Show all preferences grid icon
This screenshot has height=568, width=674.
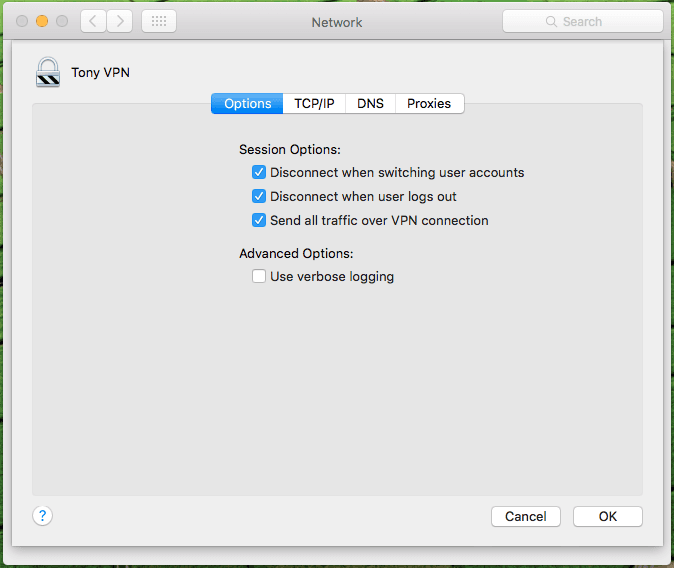coord(159,21)
